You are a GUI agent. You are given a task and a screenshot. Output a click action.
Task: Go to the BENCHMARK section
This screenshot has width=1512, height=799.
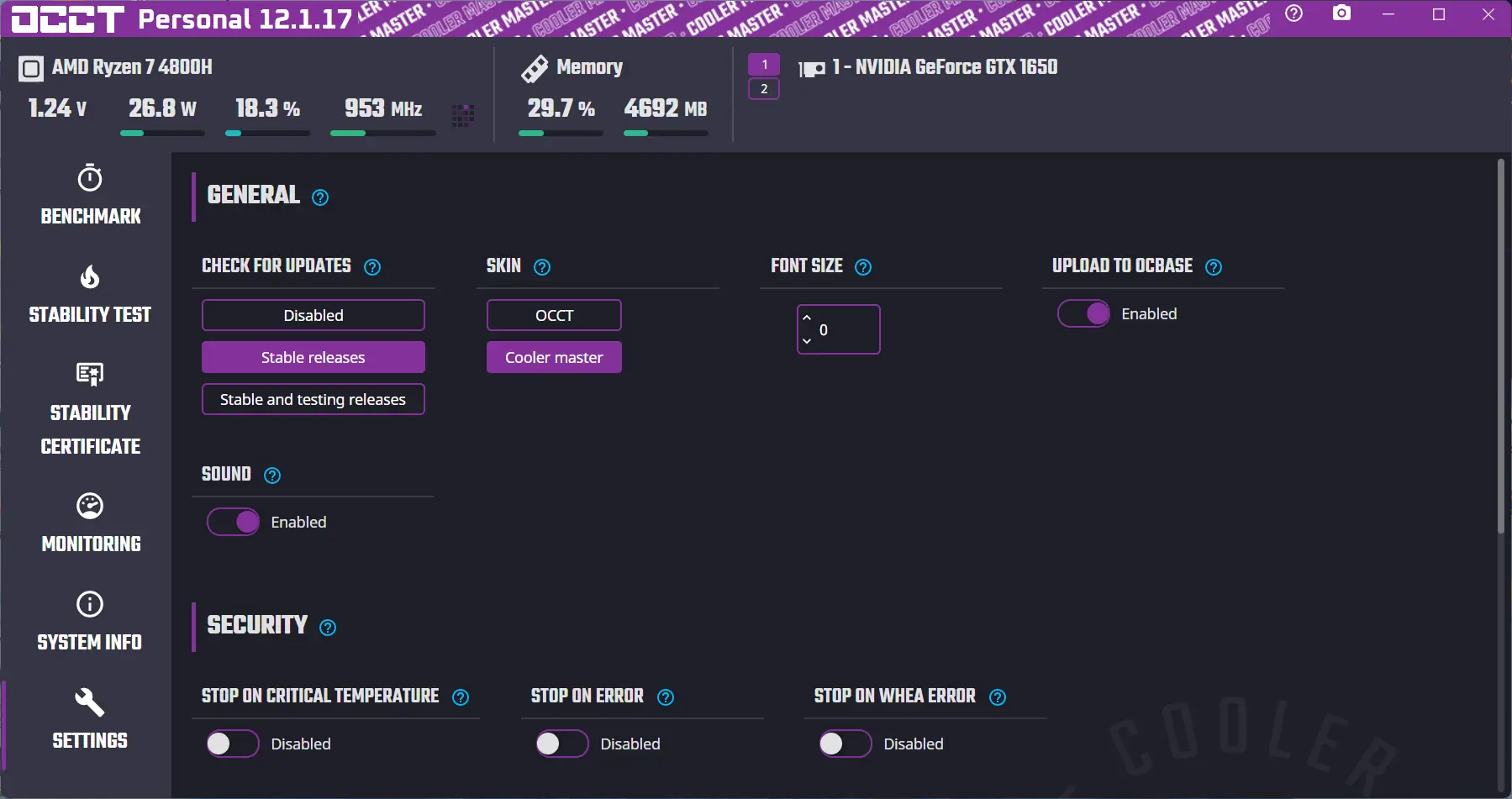tap(91, 217)
